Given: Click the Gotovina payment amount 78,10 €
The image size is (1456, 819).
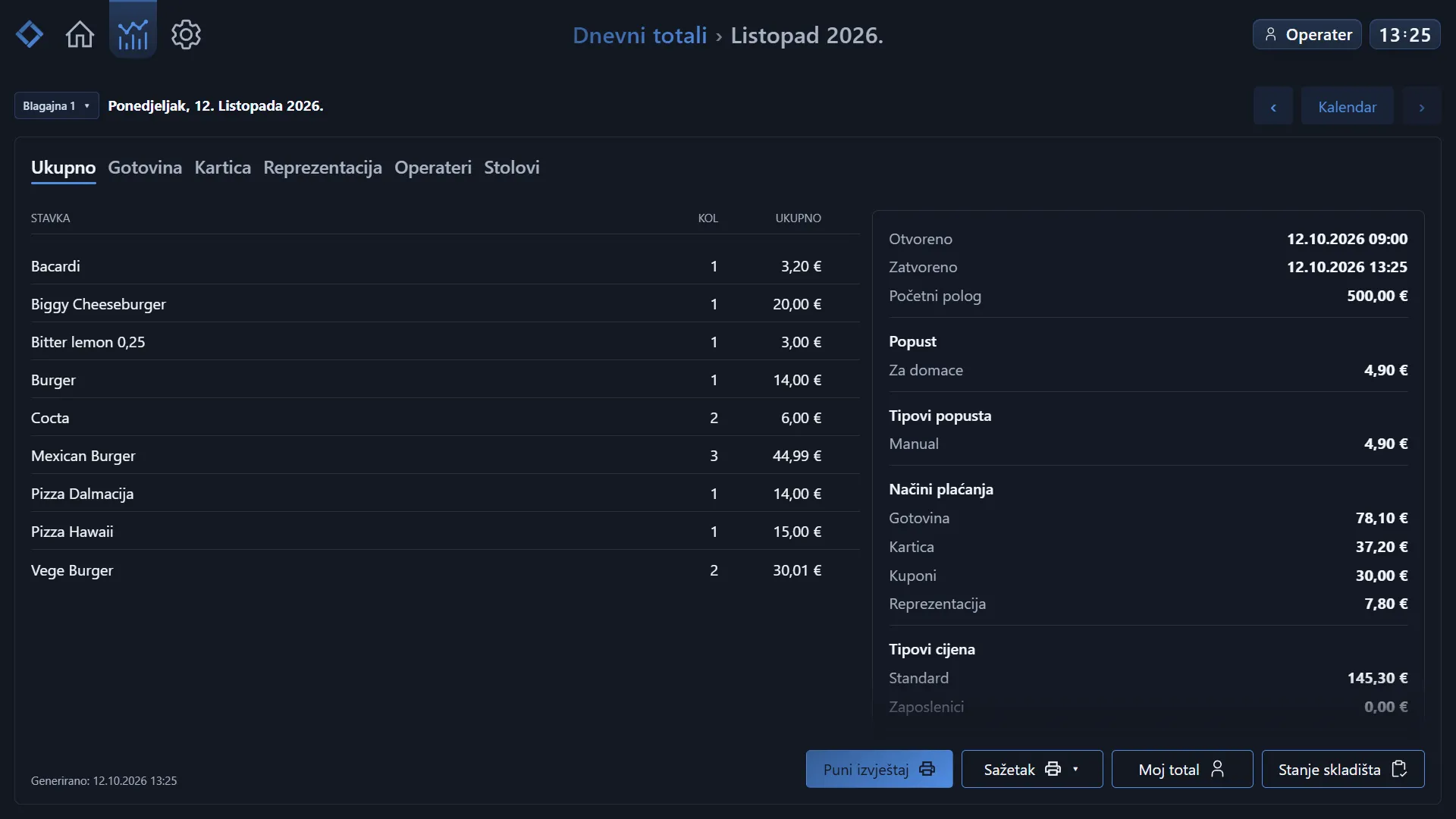Looking at the screenshot, I should [1381, 518].
